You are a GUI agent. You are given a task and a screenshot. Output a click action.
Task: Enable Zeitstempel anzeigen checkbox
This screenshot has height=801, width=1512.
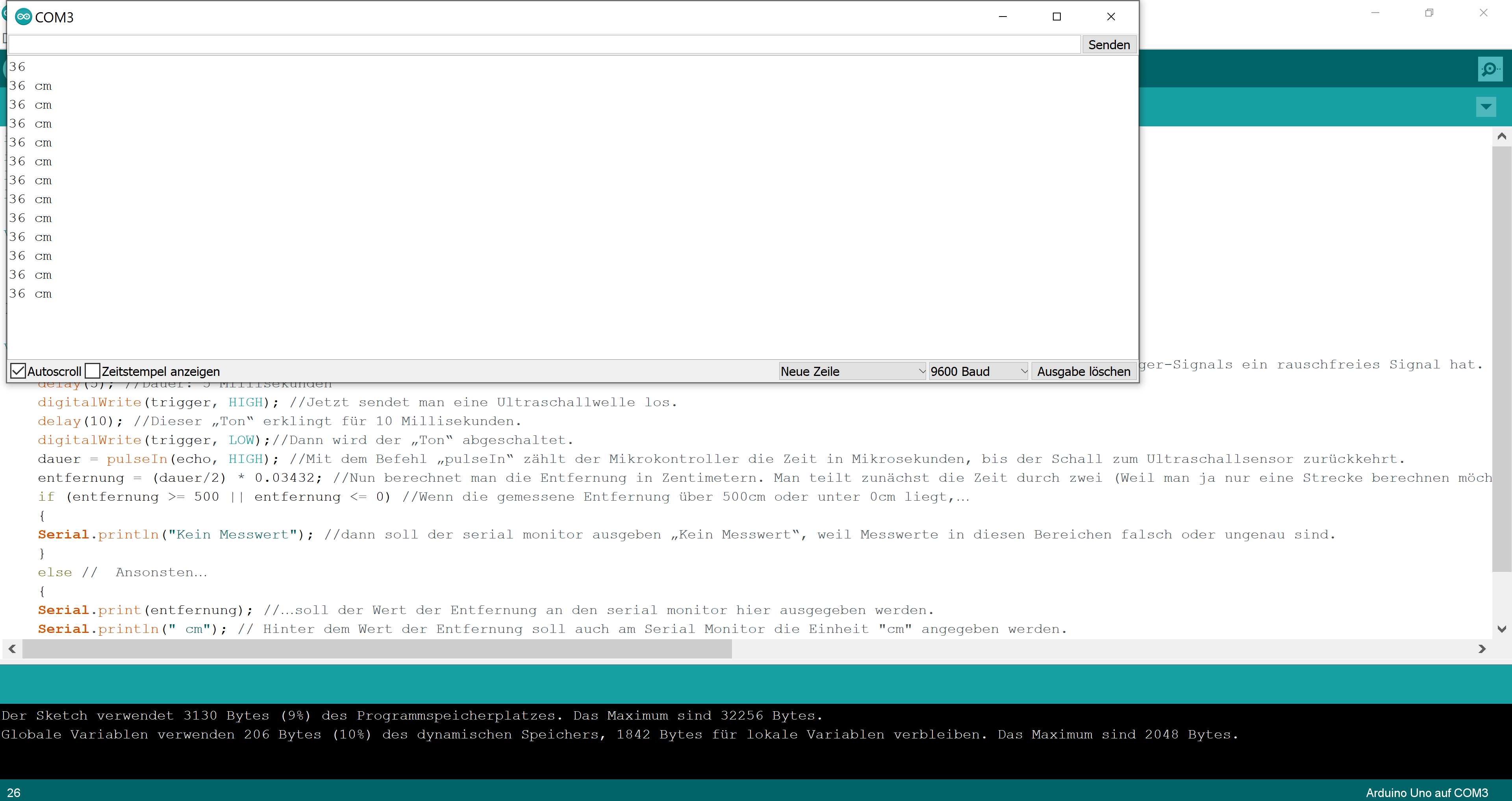[x=93, y=371]
